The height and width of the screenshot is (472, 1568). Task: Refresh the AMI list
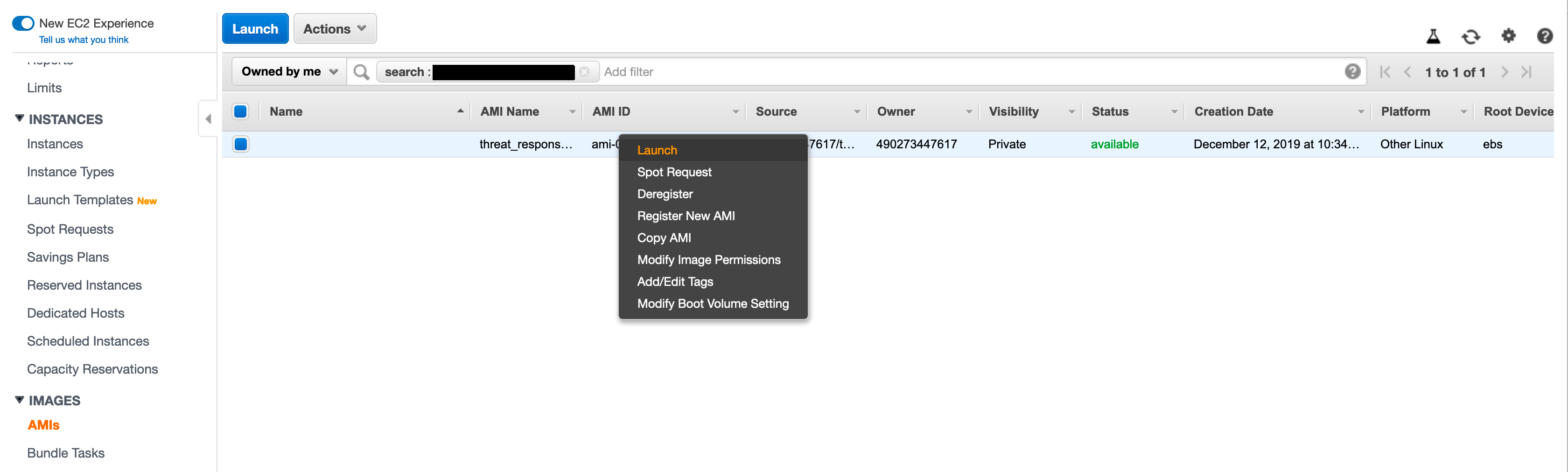tap(1470, 36)
